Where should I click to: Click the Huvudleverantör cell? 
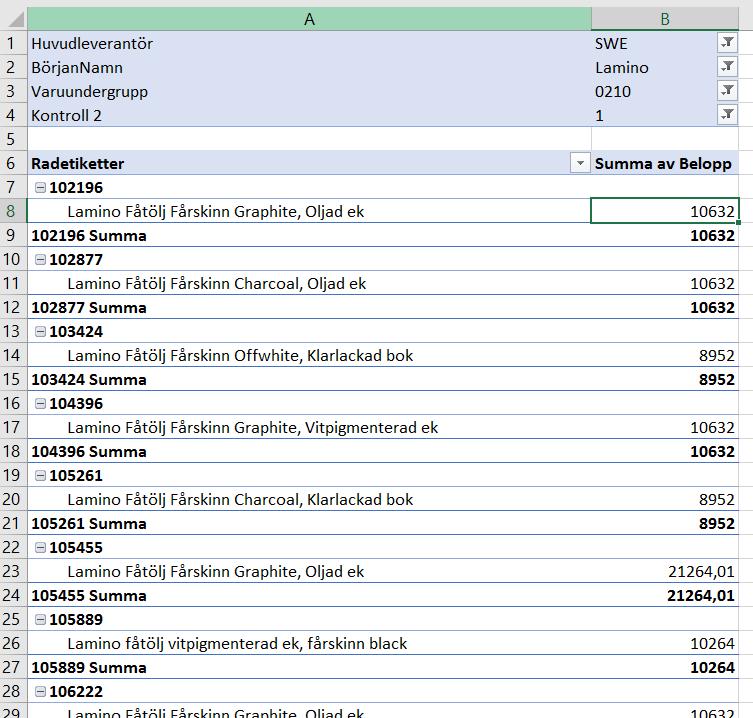point(309,43)
